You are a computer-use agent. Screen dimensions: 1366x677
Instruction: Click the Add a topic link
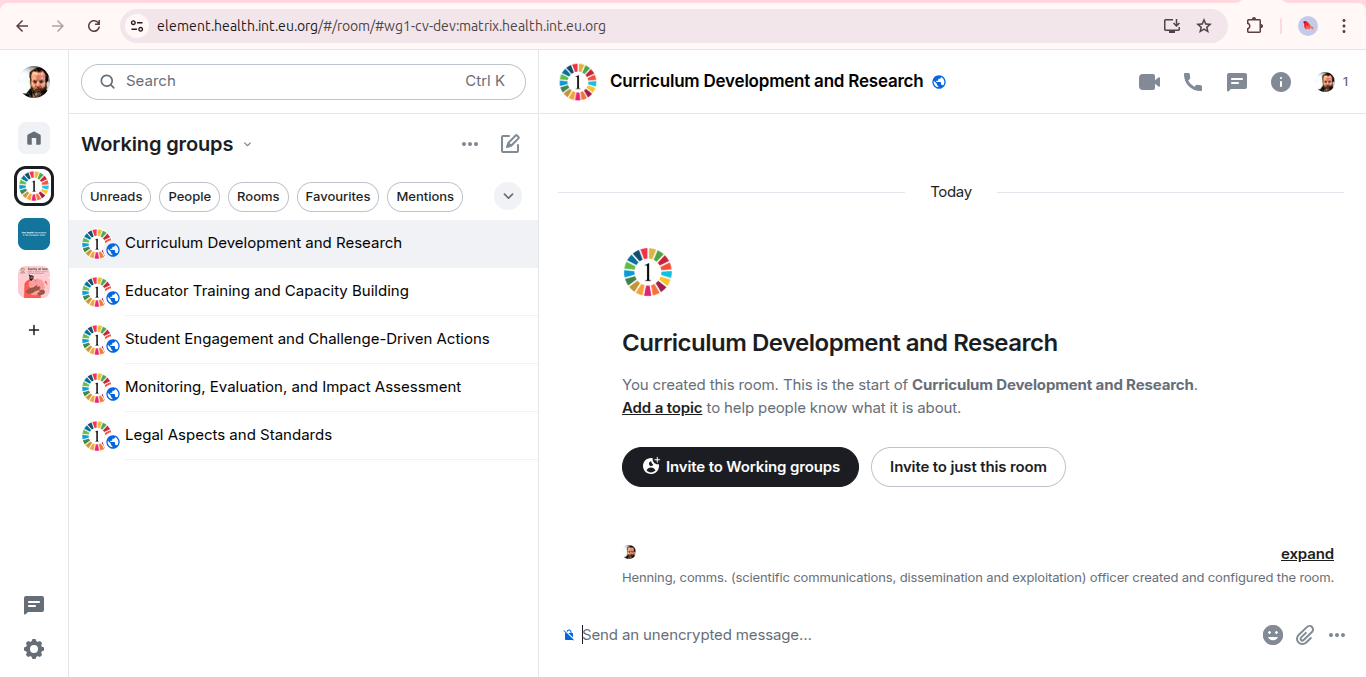click(662, 408)
